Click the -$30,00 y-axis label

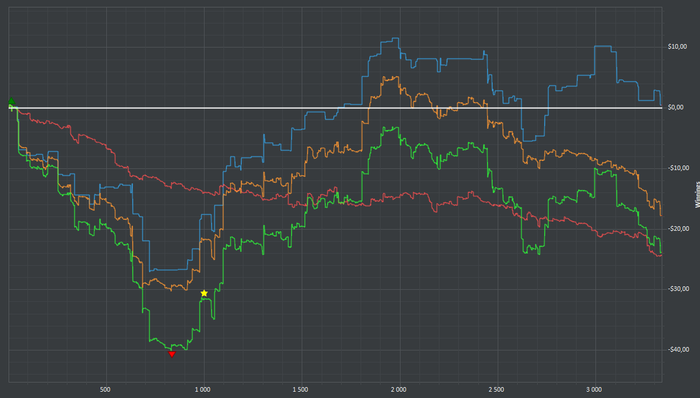678,289
